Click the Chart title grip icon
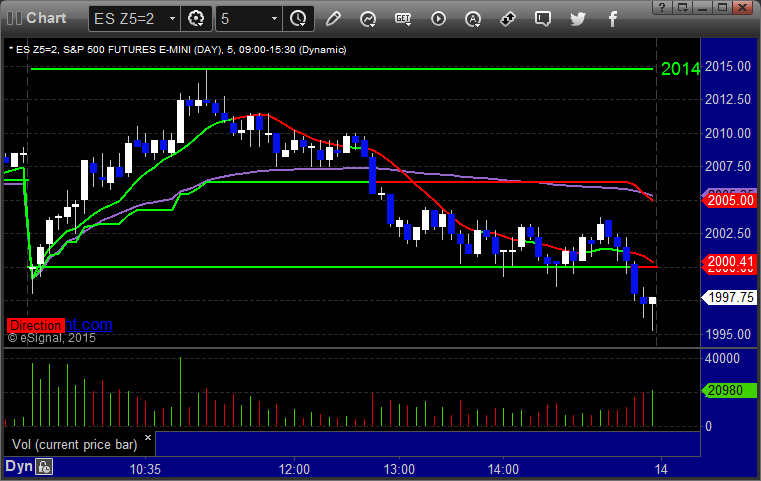 14,18
